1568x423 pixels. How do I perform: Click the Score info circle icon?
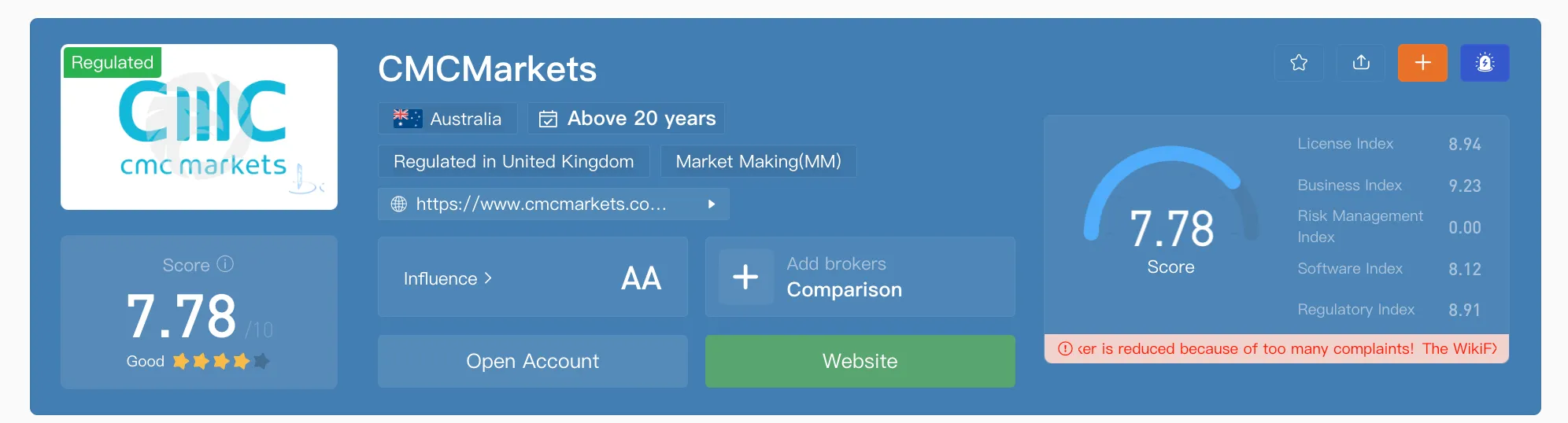tap(225, 264)
